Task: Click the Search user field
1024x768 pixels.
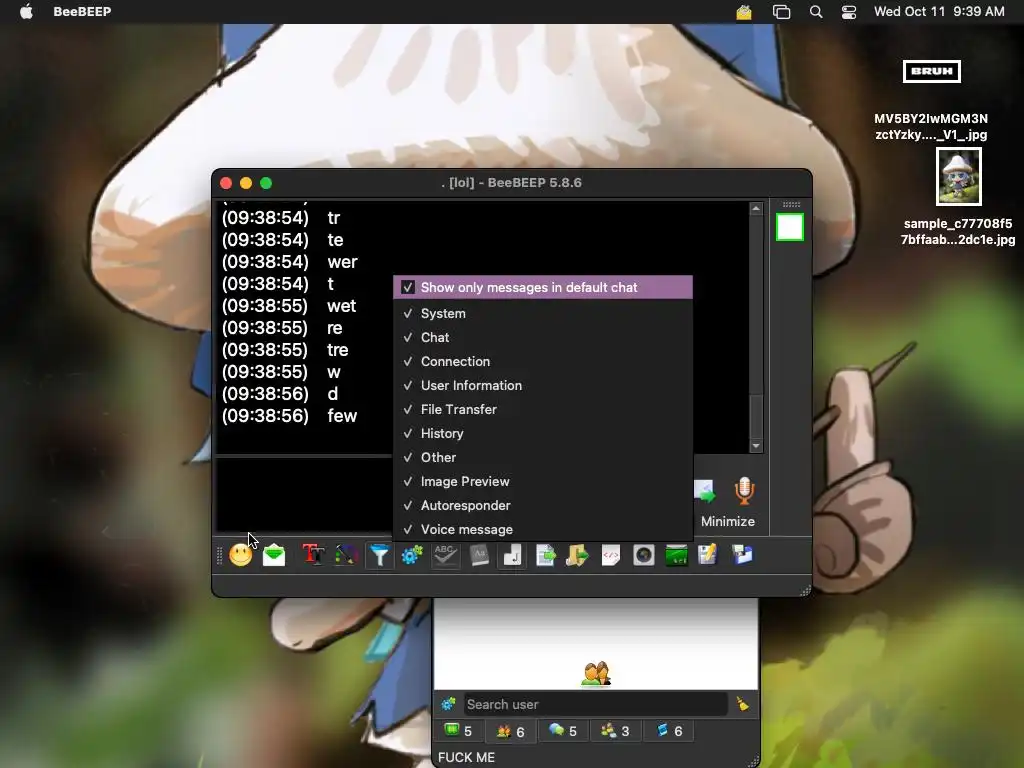Action: (x=594, y=704)
